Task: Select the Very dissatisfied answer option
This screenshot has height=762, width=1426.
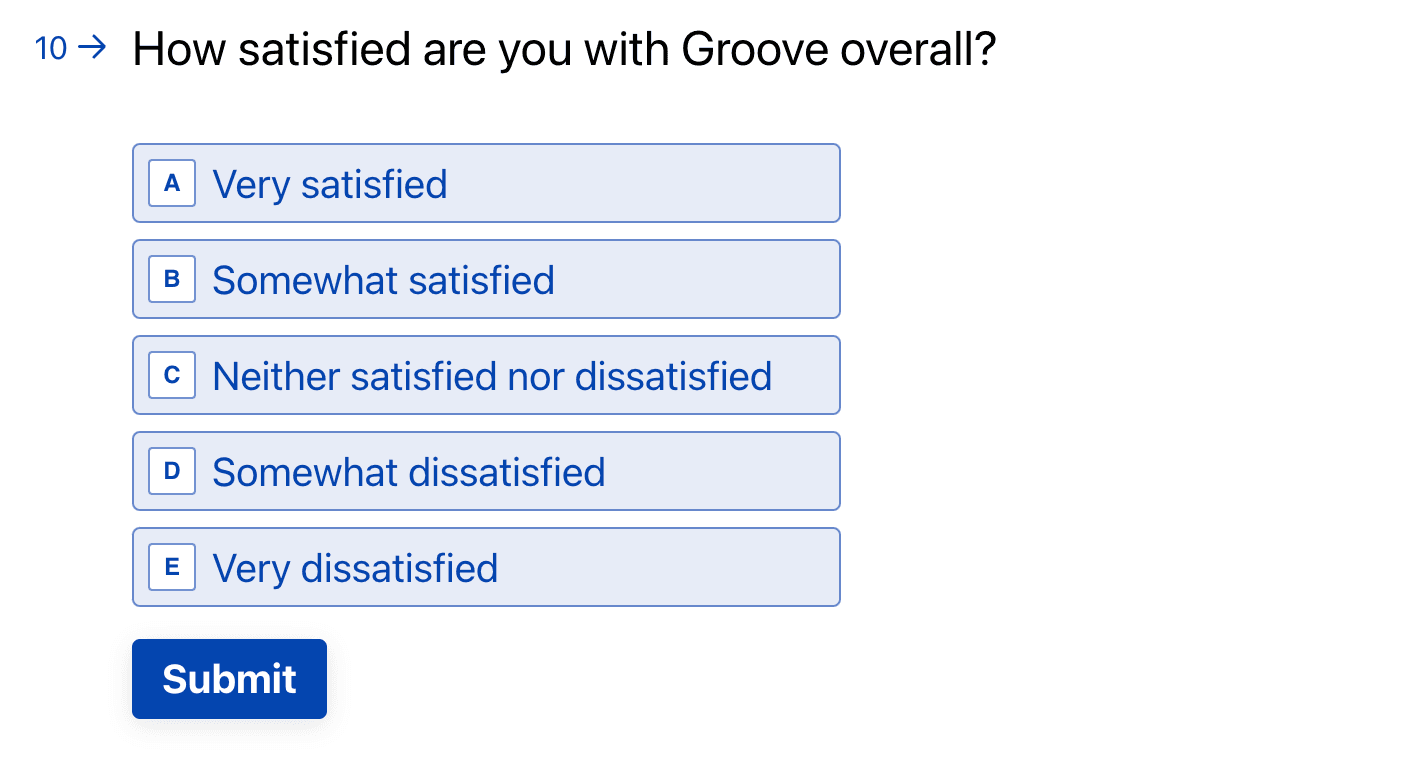Action: 486,567
